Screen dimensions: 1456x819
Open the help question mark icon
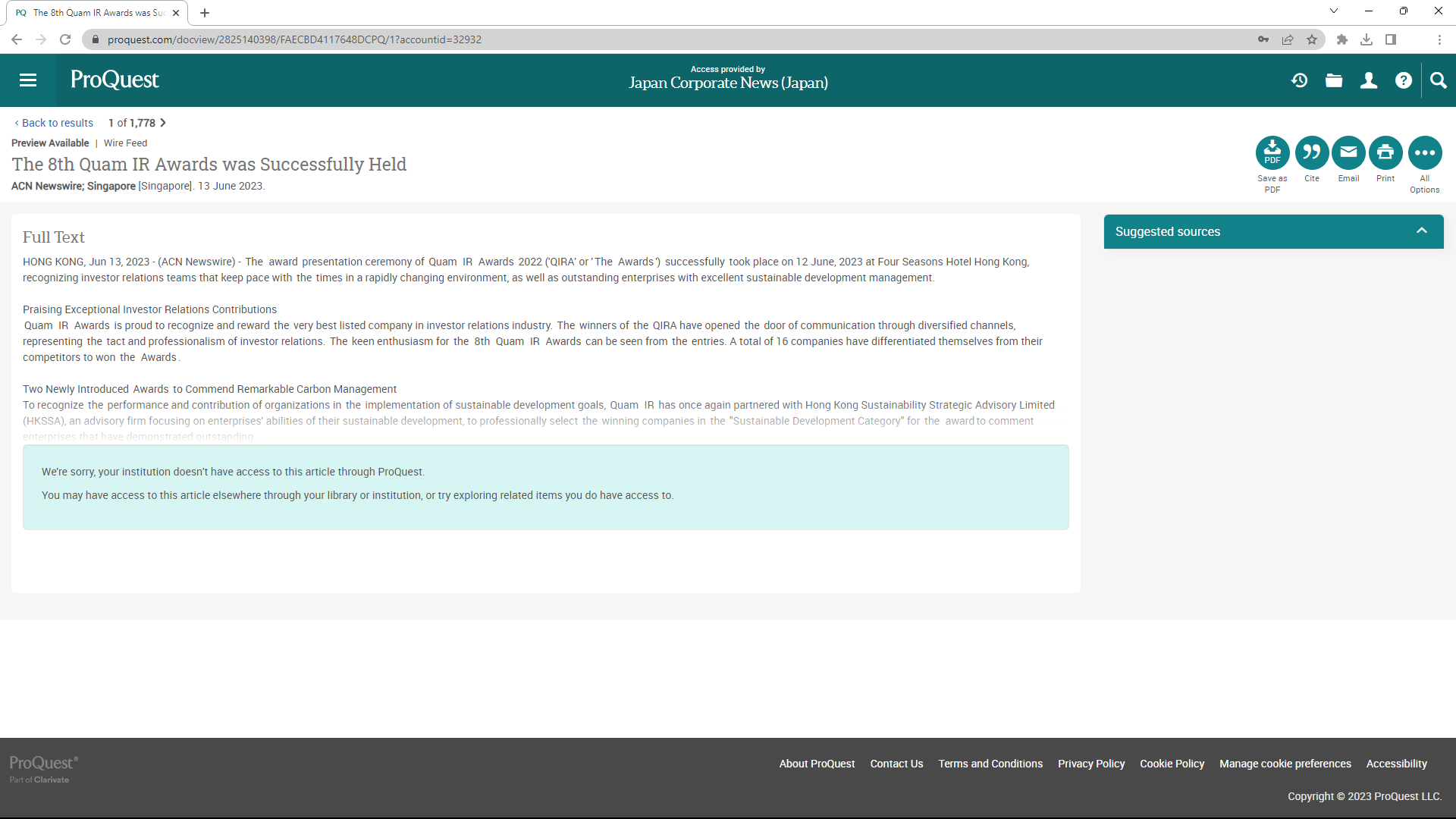click(x=1404, y=80)
